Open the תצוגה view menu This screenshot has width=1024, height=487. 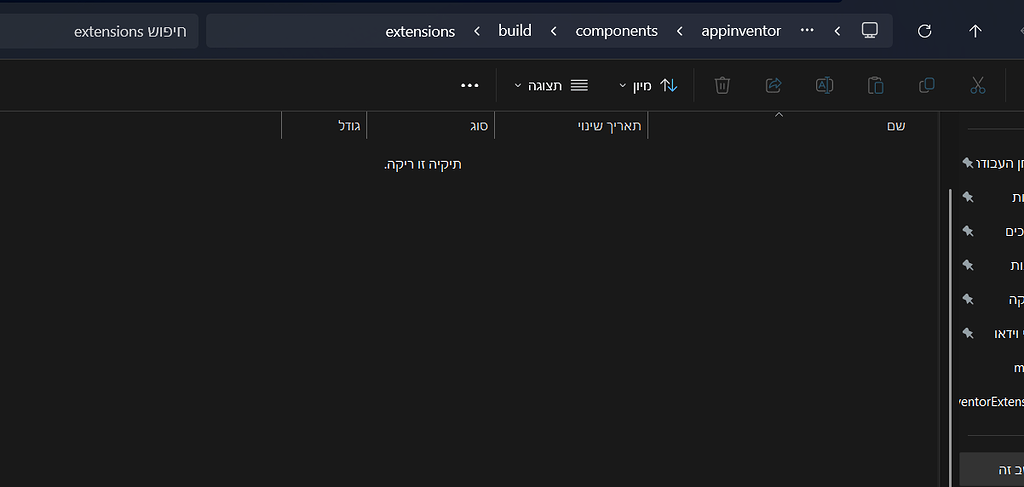pyautogui.click(x=551, y=86)
